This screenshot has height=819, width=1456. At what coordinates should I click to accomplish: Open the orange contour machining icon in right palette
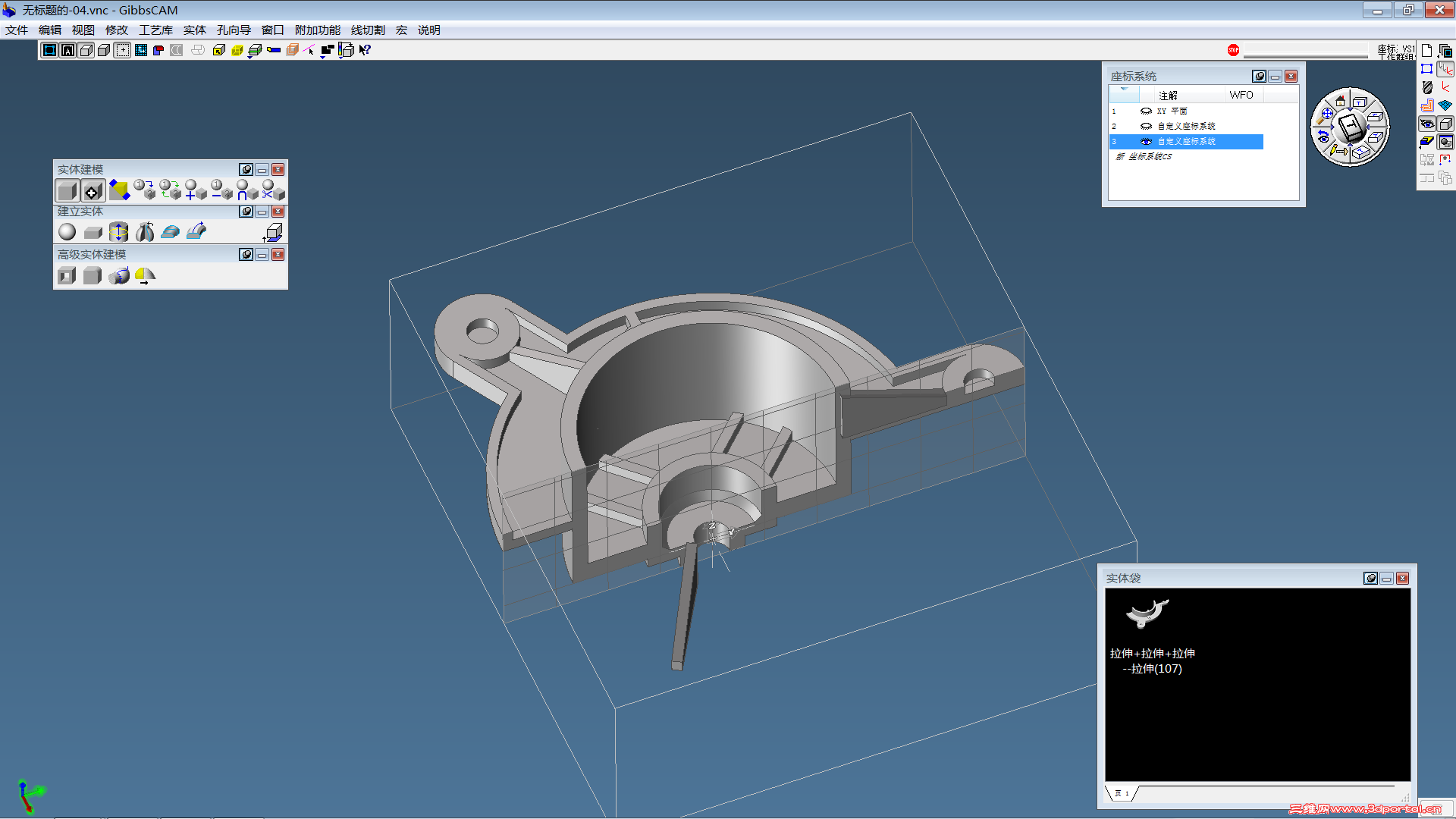(x=1427, y=105)
